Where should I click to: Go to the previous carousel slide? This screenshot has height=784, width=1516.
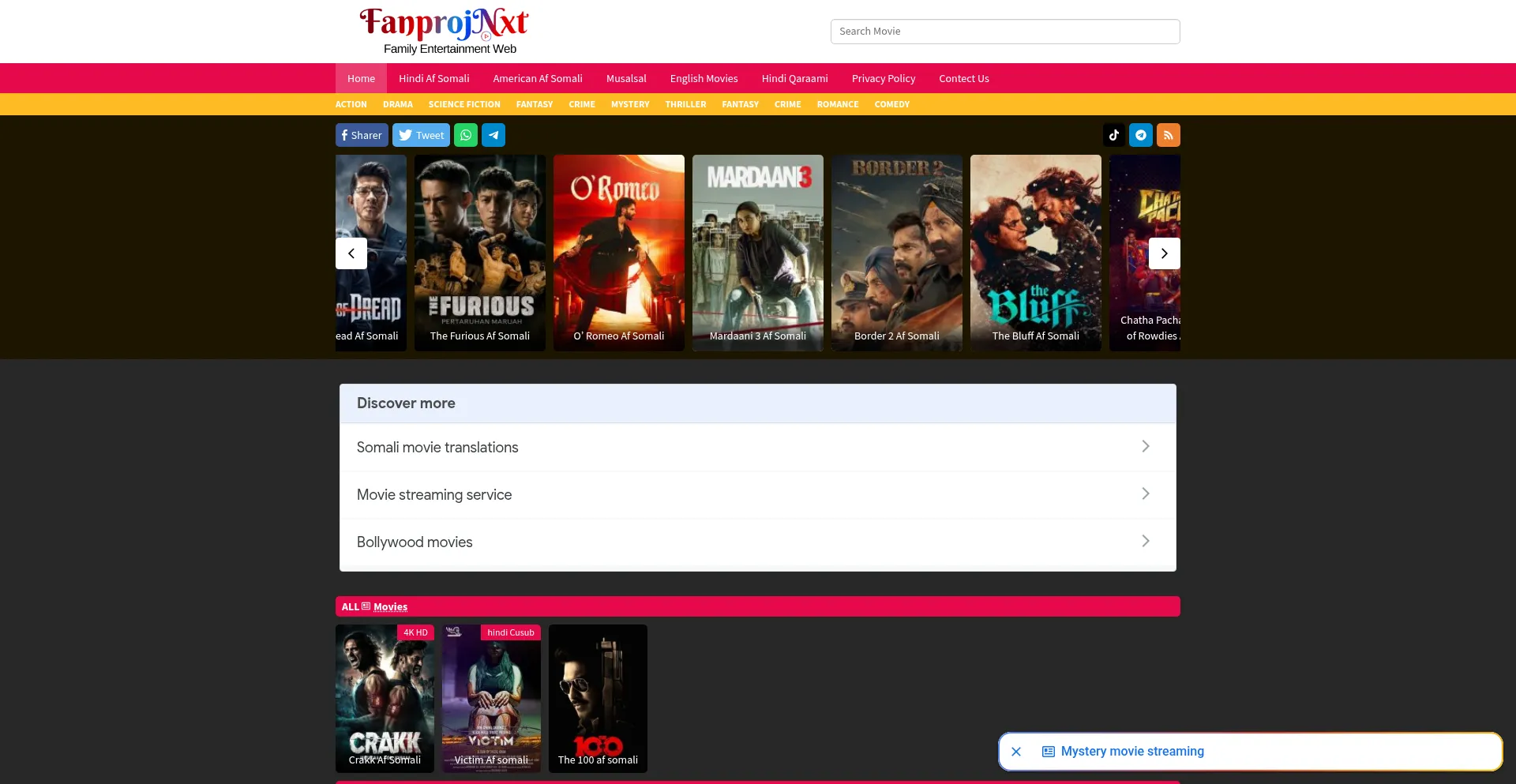click(351, 253)
